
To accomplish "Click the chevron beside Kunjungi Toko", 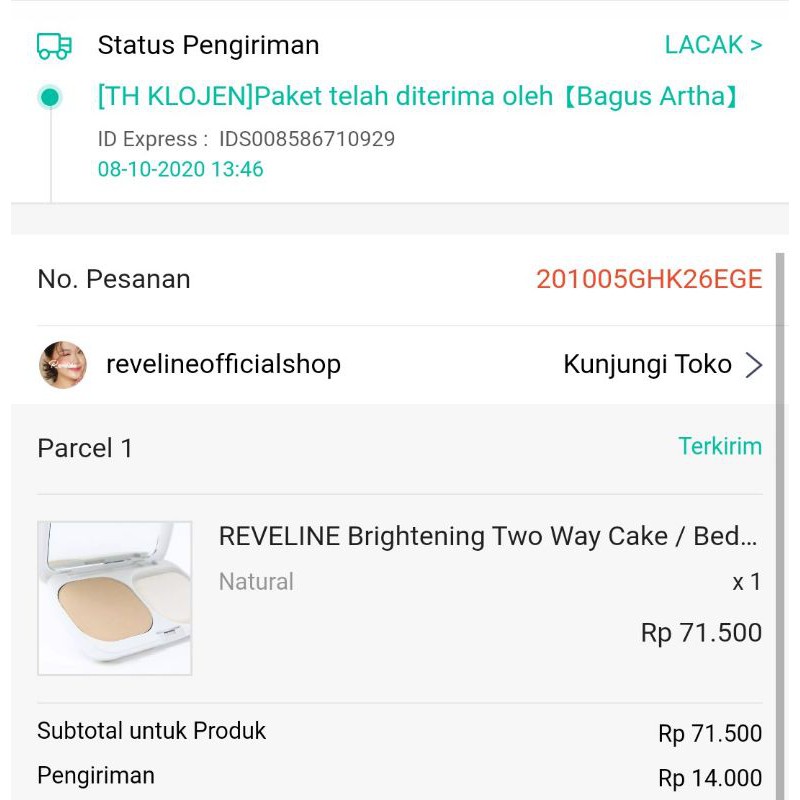I will coord(754,365).
